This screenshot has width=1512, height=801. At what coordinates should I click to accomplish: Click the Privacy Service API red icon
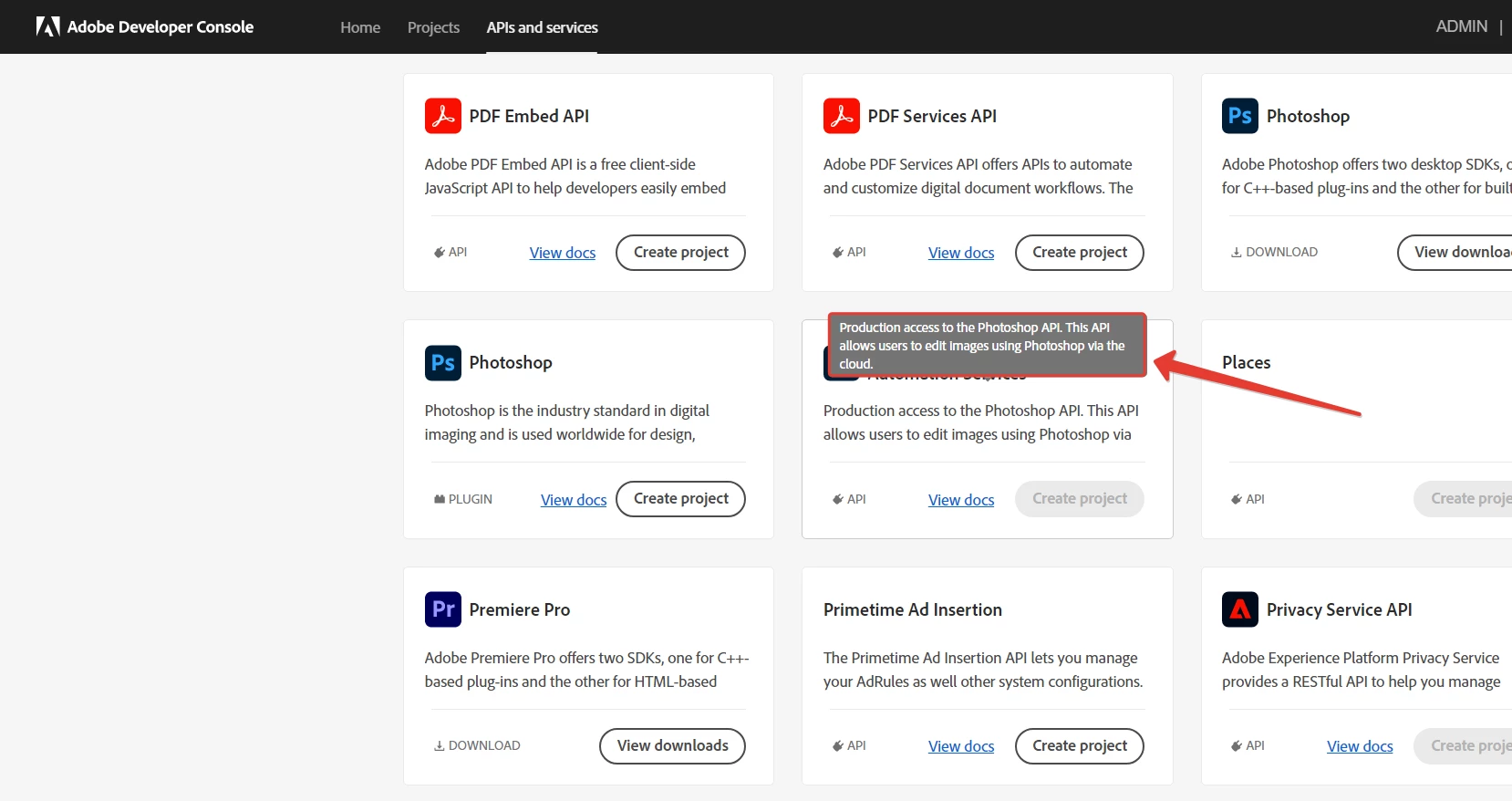point(1240,609)
